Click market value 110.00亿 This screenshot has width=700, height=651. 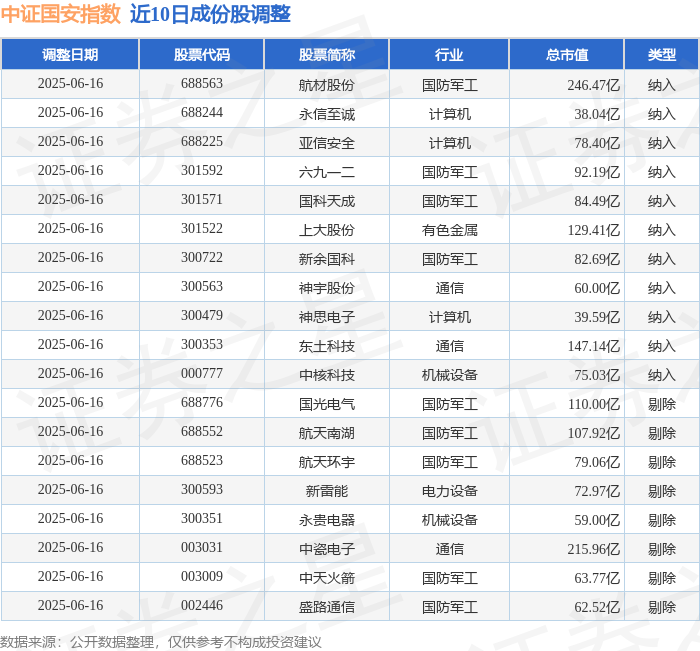click(594, 404)
